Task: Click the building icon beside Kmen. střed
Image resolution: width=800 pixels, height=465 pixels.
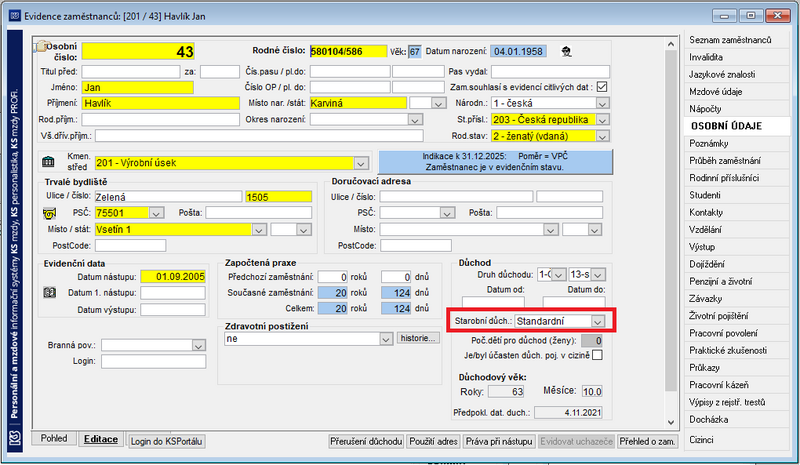Action: tap(48, 162)
